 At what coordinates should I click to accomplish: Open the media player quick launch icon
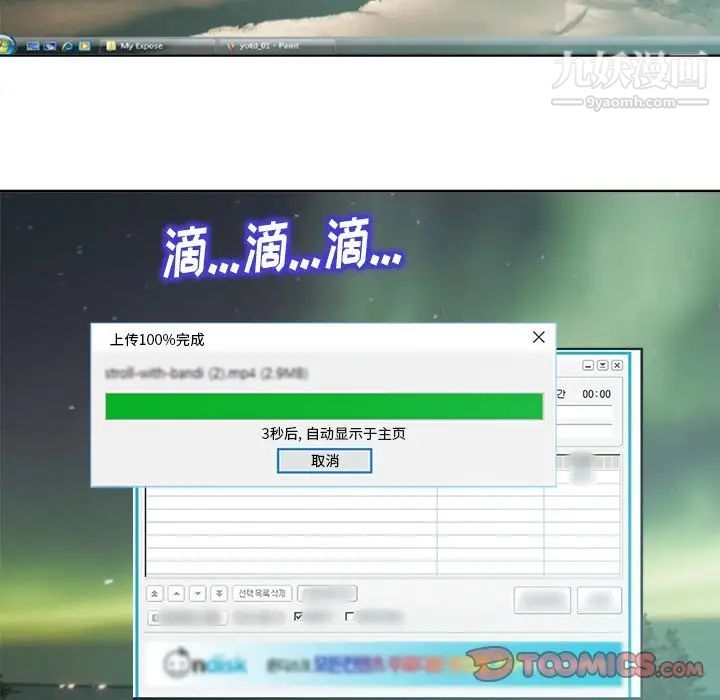[x=85, y=46]
